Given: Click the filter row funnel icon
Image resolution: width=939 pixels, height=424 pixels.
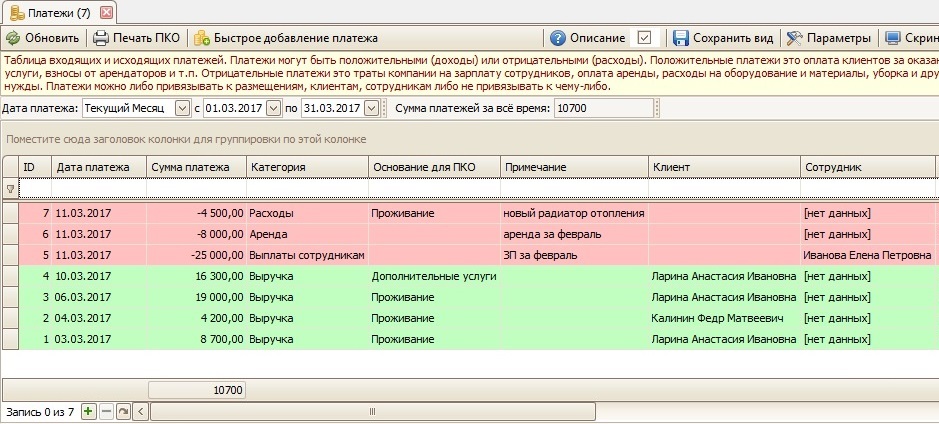Looking at the screenshot, I should pyautogui.click(x=10, y=189).
